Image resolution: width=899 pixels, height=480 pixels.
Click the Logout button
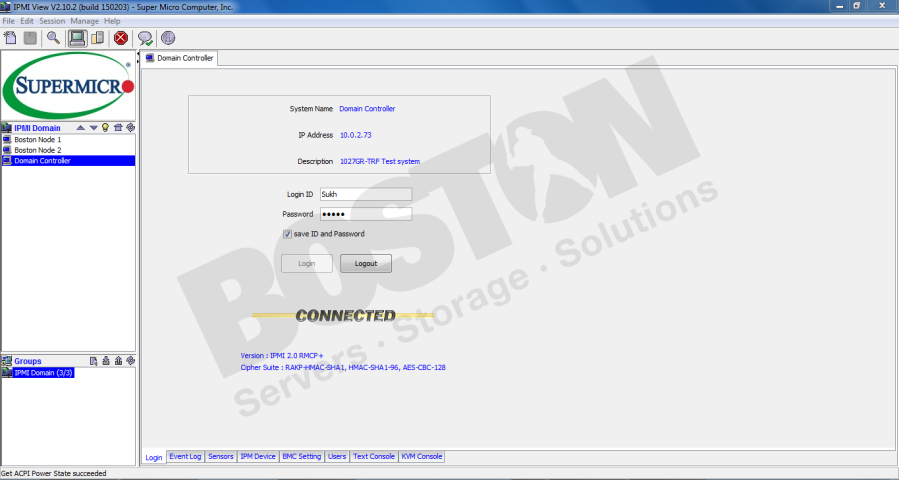point(366,264)
